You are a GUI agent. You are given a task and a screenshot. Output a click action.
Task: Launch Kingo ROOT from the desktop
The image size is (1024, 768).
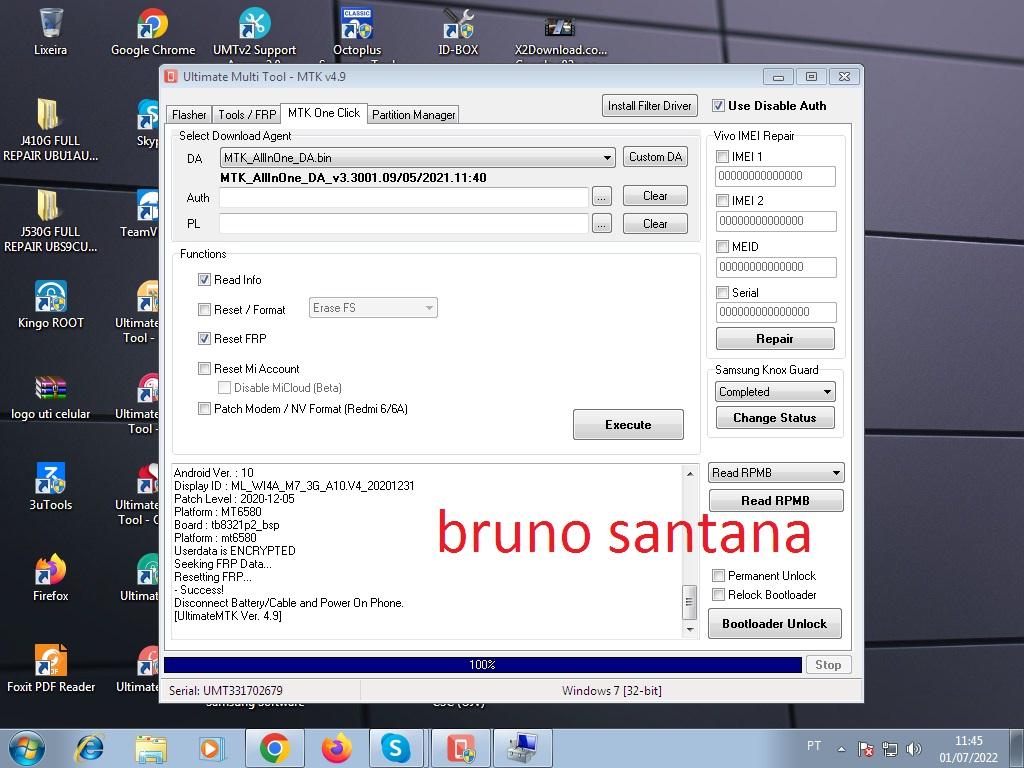50,304
